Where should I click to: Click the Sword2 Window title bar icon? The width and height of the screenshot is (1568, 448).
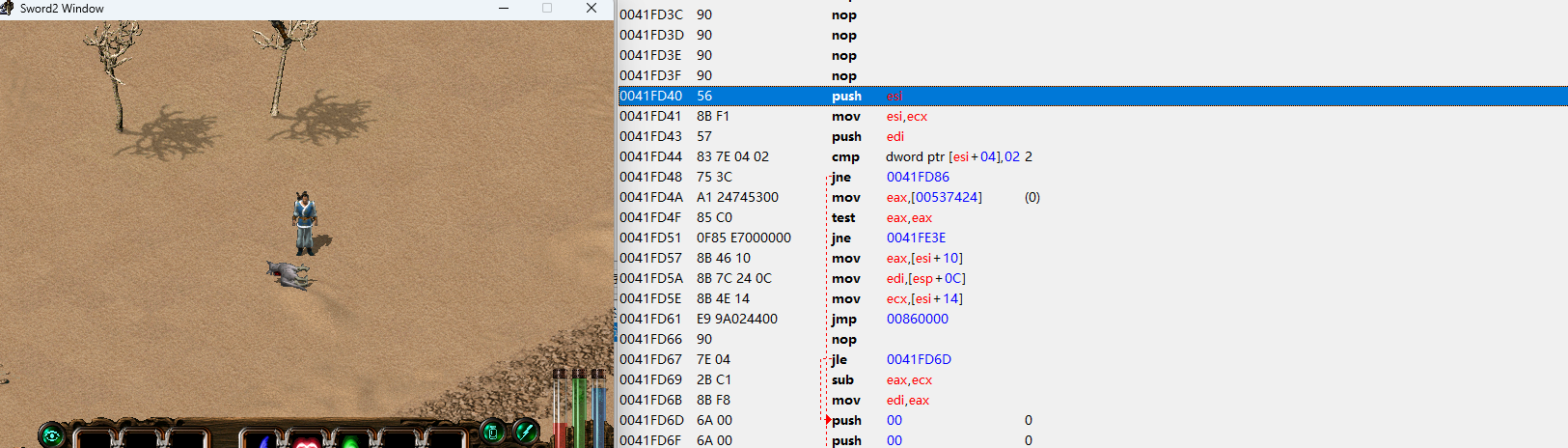click(7, 8)
